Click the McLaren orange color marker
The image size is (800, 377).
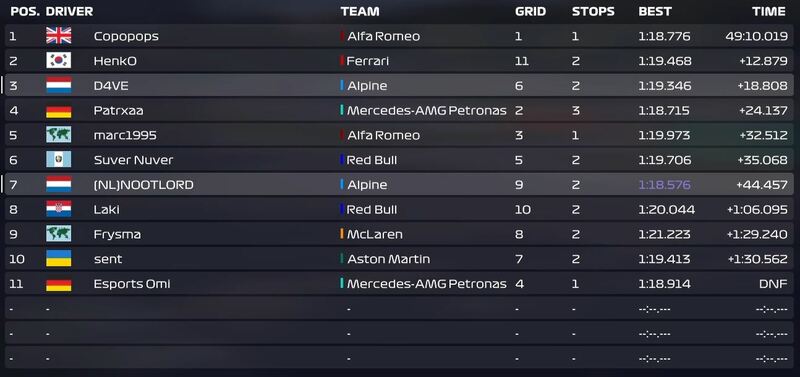pyautogui.click(x=342, y=234)
